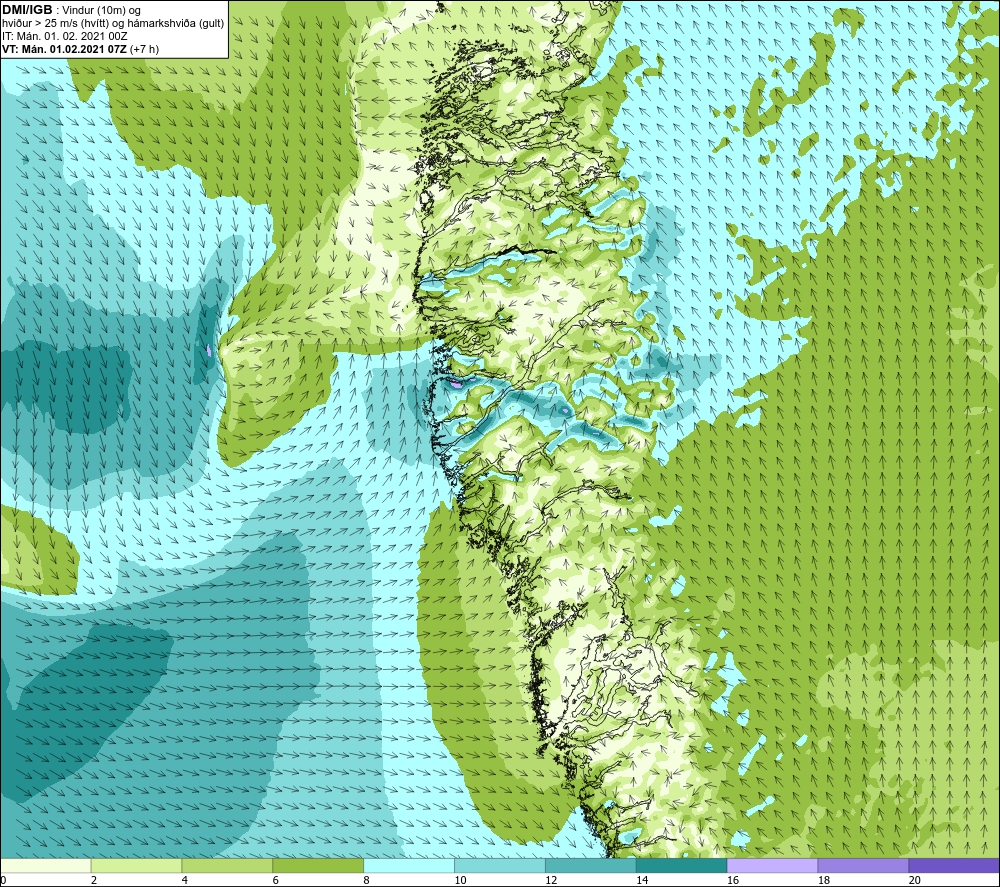
Task: Click the '(+7 h)' forecast offset text
Action: pyautogui.click(x=145, y=49)
